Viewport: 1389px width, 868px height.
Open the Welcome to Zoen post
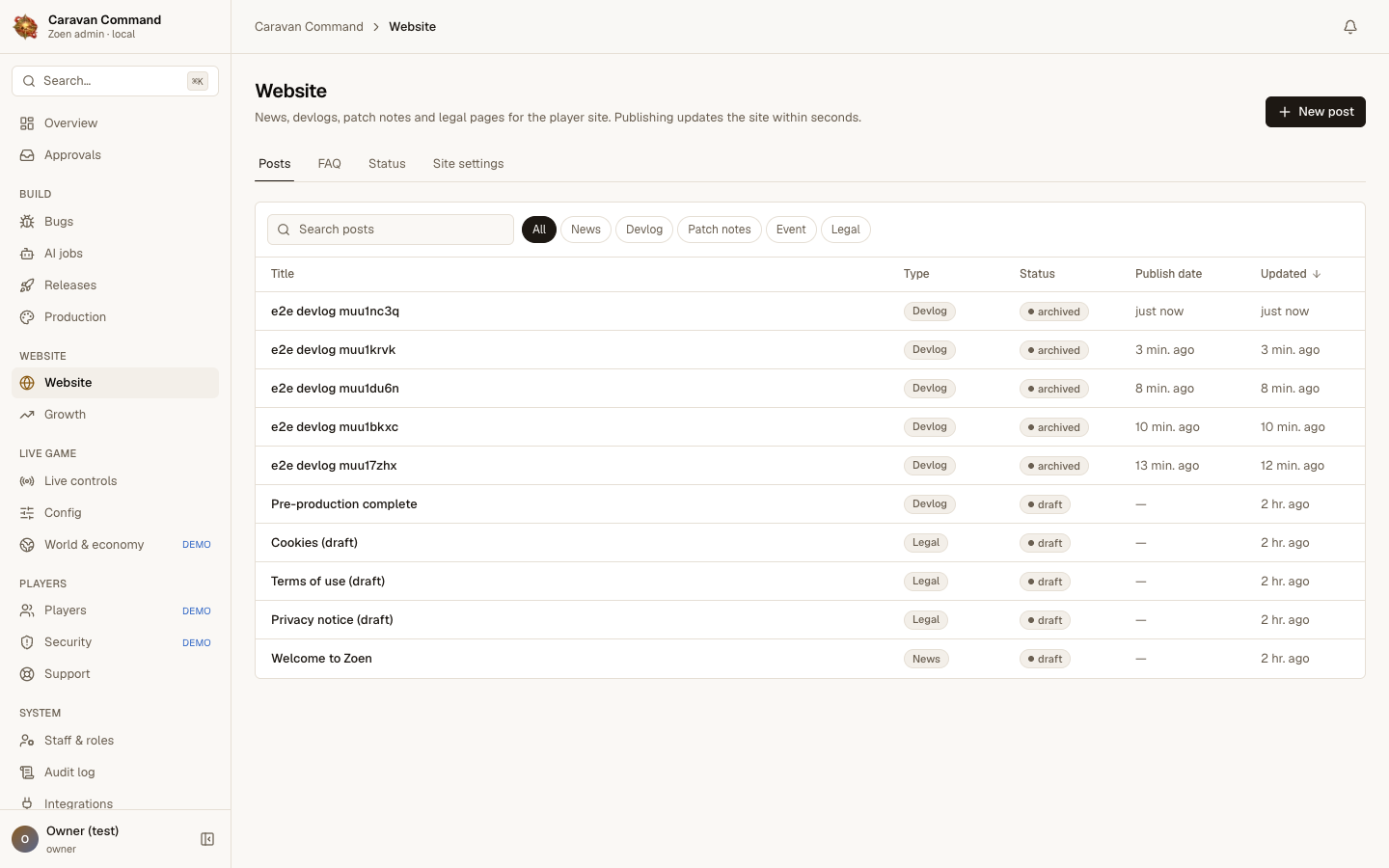(x=321, y=659)
